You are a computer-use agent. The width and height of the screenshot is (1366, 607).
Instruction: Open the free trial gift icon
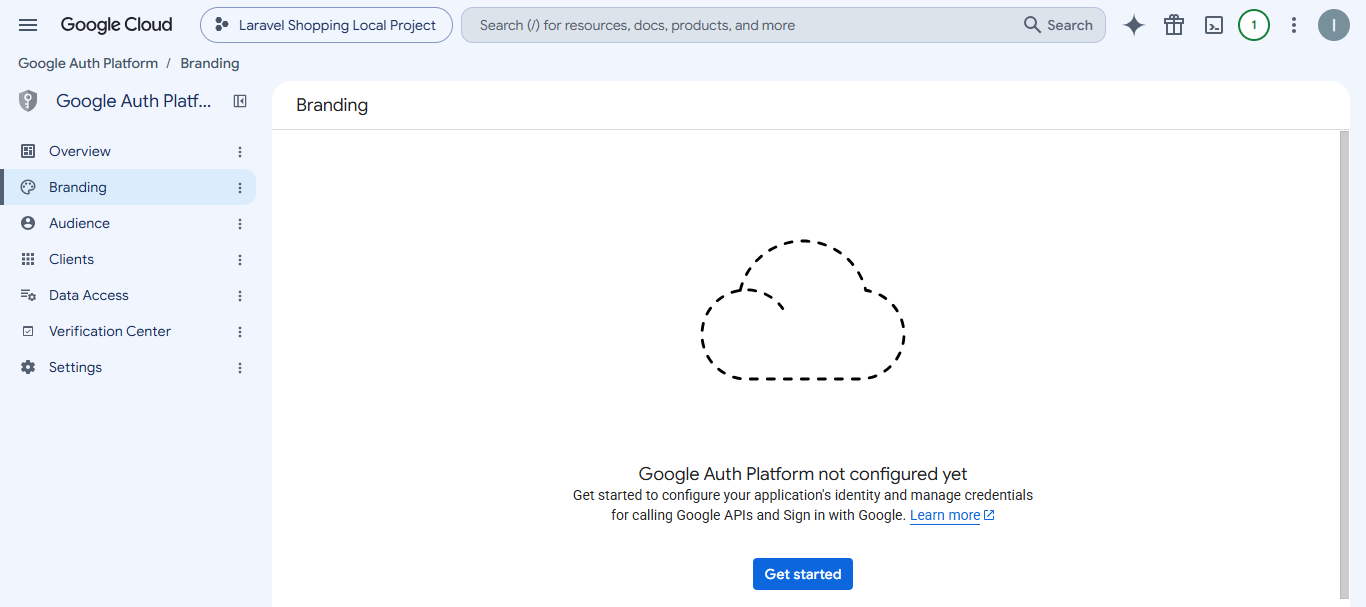point(1174,25)
